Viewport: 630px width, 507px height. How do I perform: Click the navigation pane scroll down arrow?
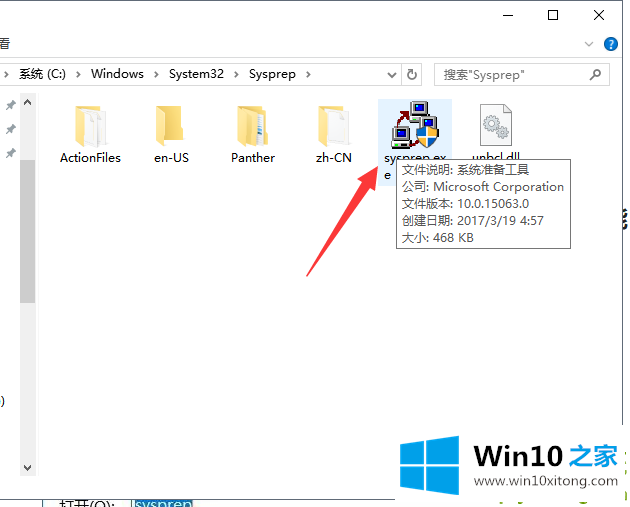click(27, 468)
